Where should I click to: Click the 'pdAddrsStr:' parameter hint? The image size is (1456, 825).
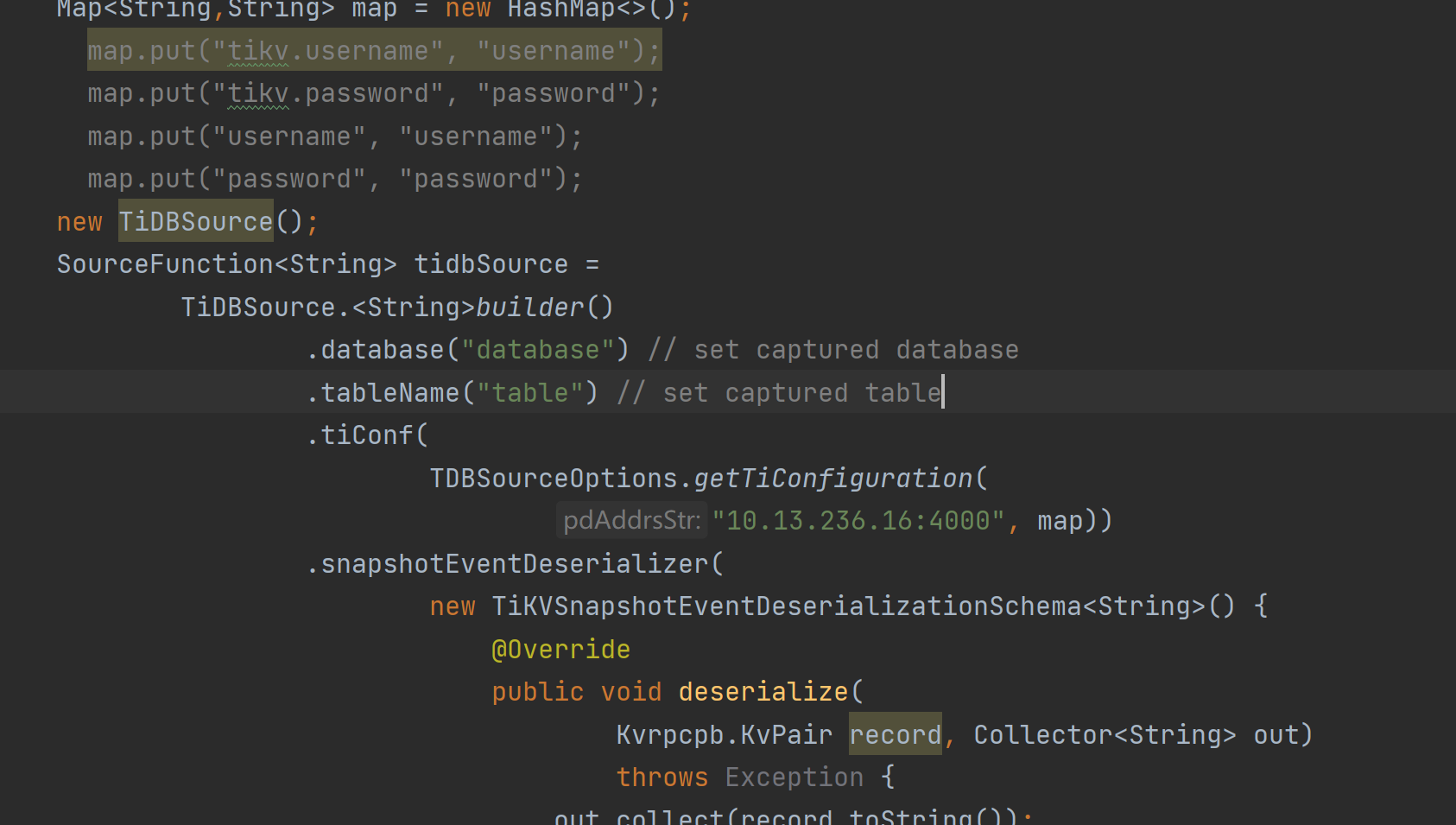click(x=632, y=520)
